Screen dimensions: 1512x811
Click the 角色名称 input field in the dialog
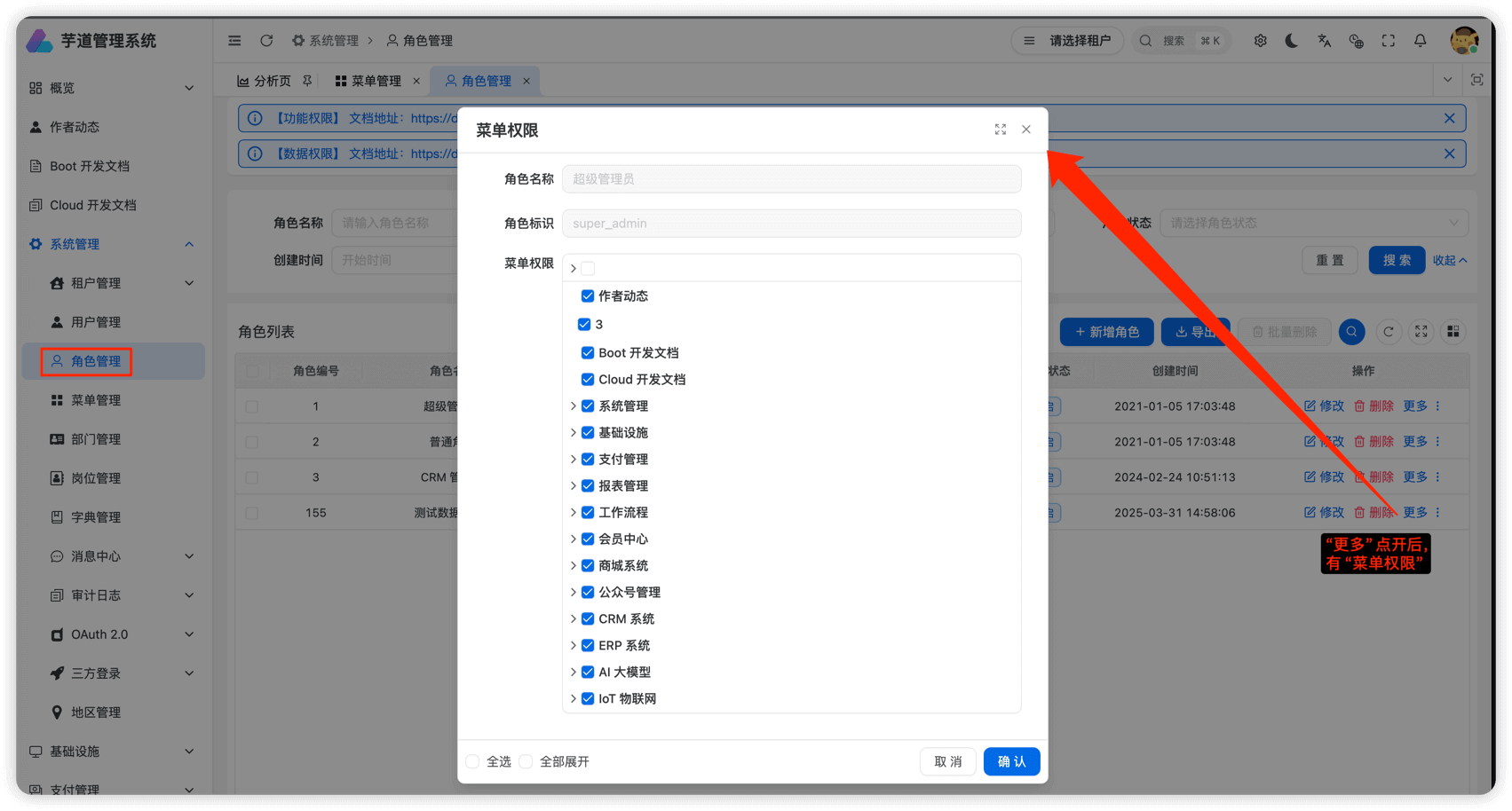790,178
